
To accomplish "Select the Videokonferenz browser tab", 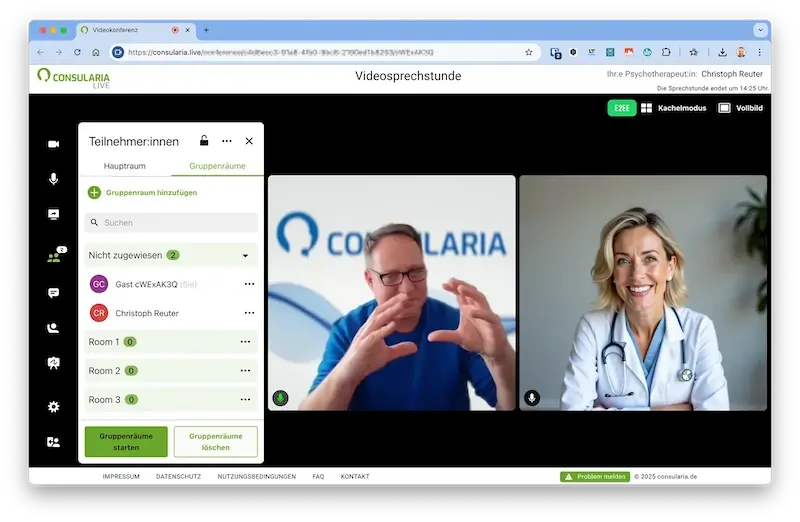I will 136,30.
